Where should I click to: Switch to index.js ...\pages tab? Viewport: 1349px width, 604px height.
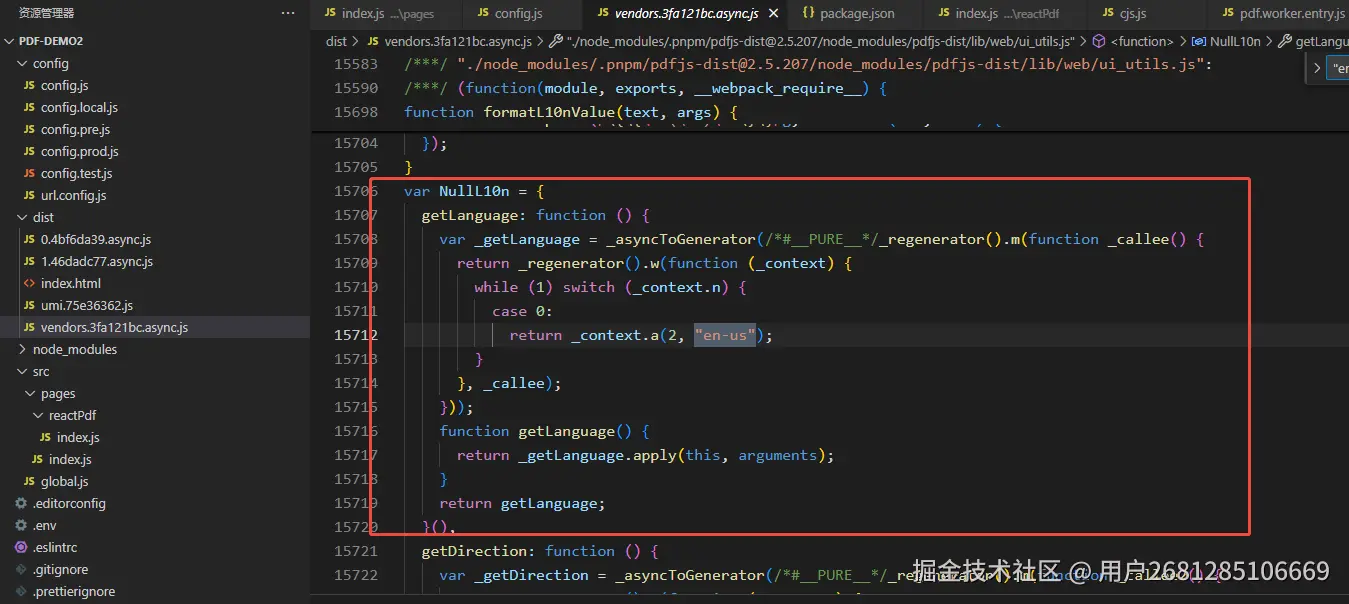pyautogui.click(x=386, y=13)
